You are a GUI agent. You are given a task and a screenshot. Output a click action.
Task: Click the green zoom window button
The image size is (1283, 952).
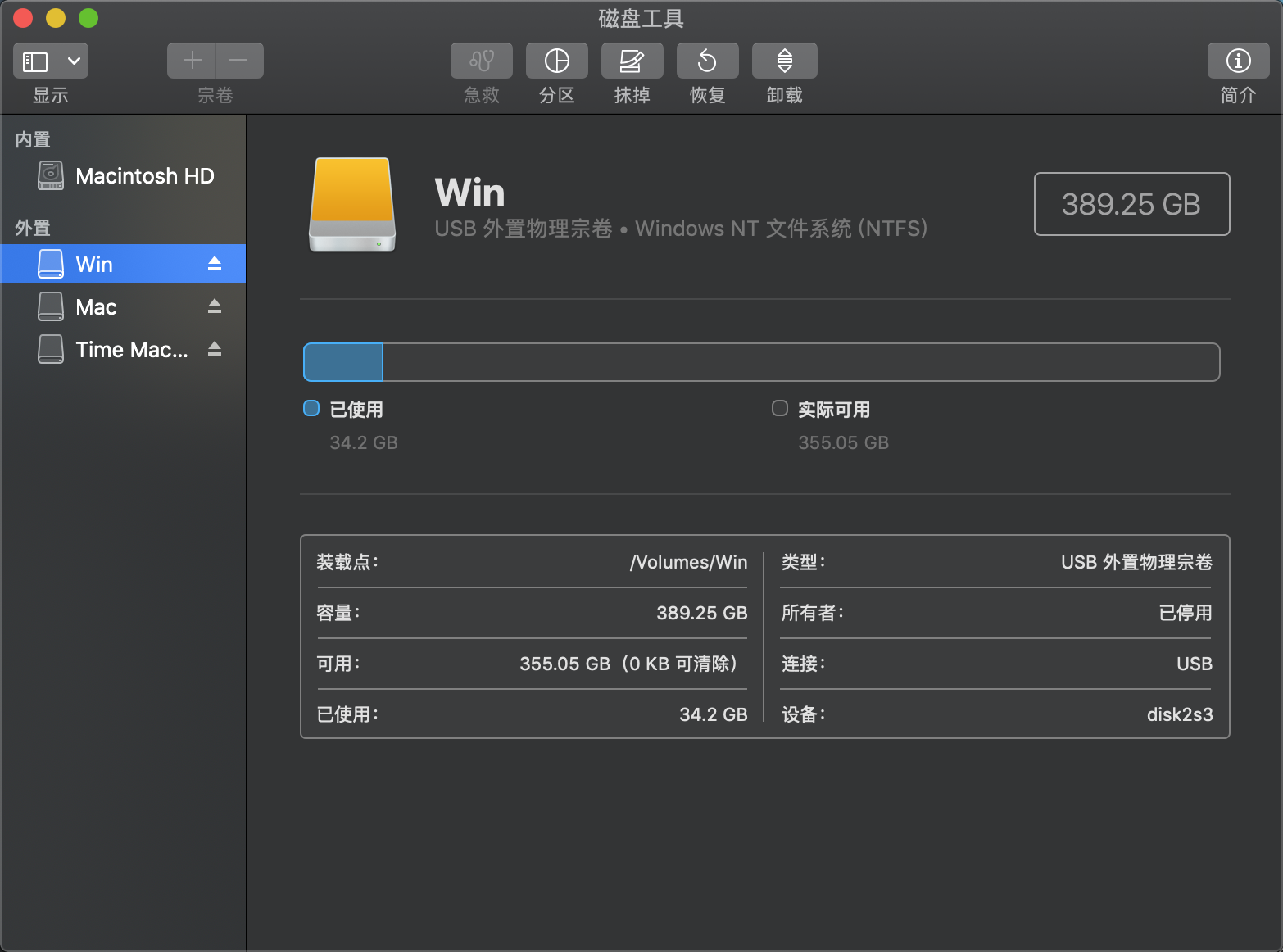[x=88, y=18]
